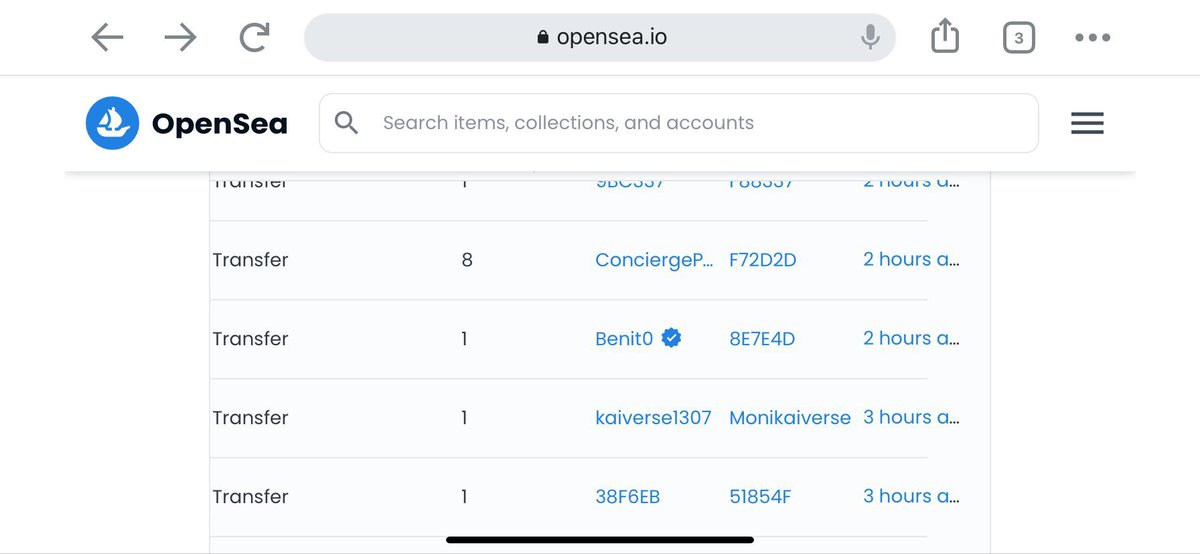Select the quantity 8 in ConciergeP row

coord(467,260)
